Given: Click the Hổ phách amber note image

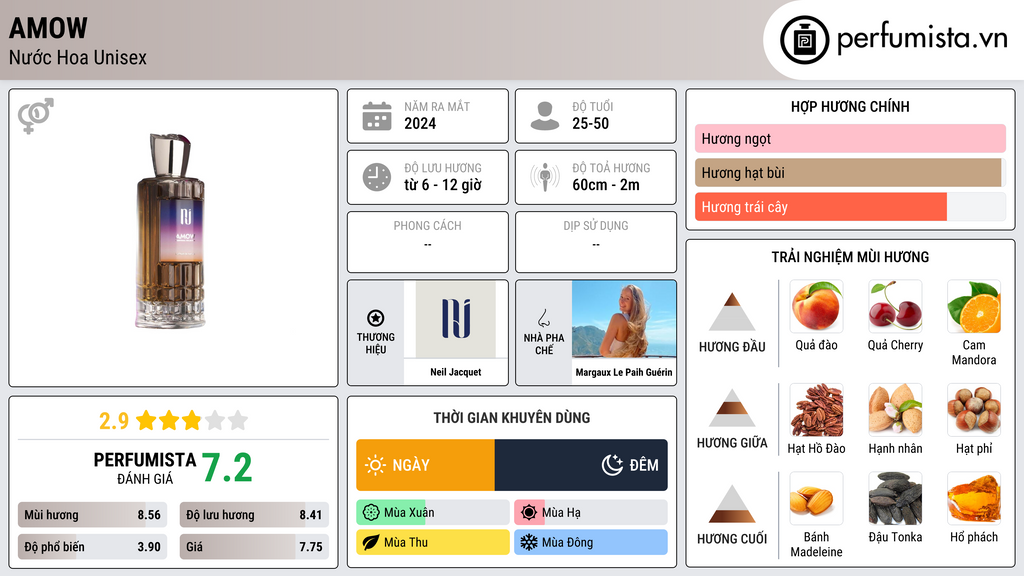Looking at the screenshot, I should [x=974, y=498].
